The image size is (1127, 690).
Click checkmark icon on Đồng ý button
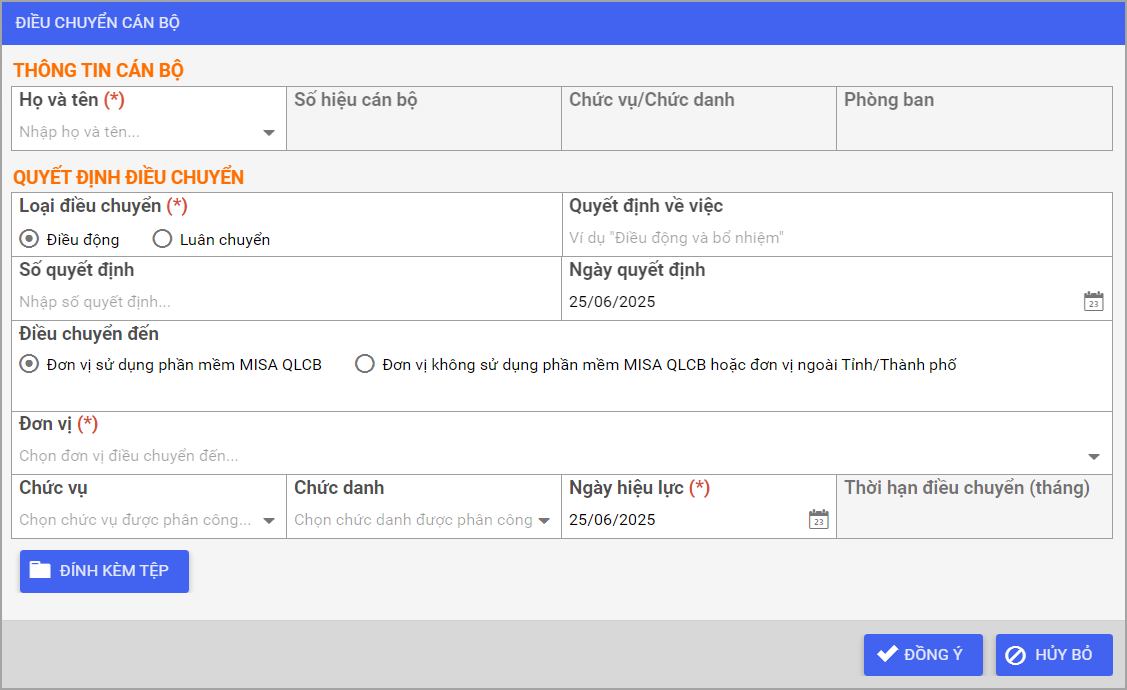[886, 655]
